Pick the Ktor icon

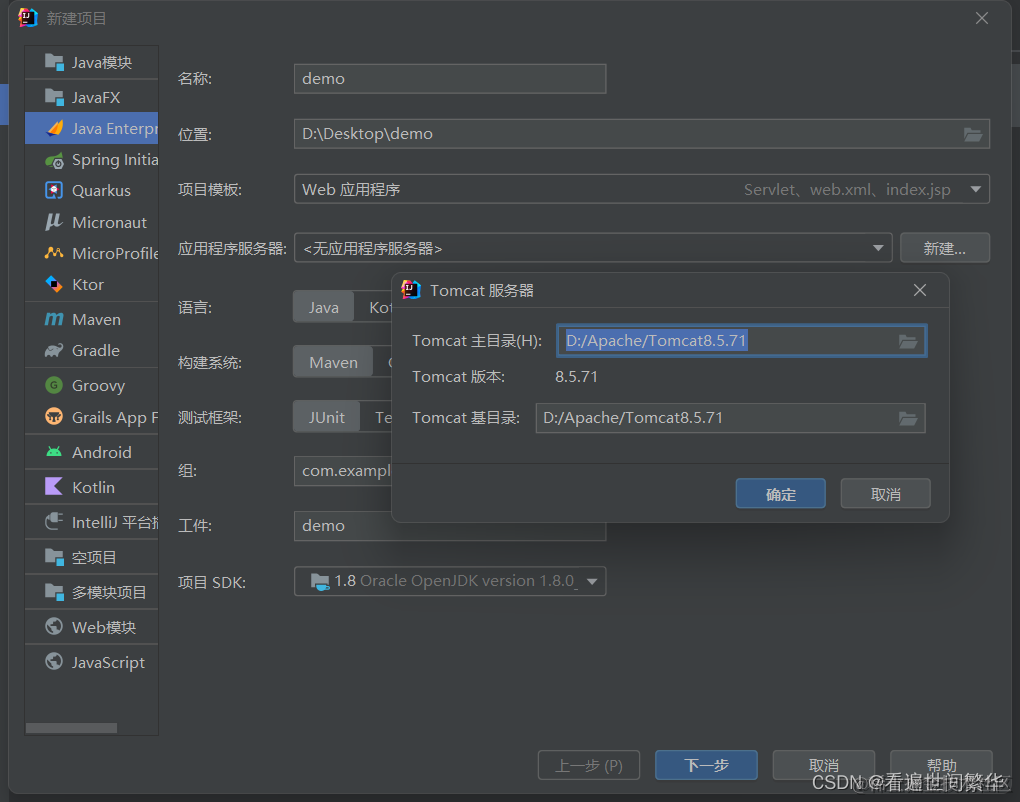54,284
